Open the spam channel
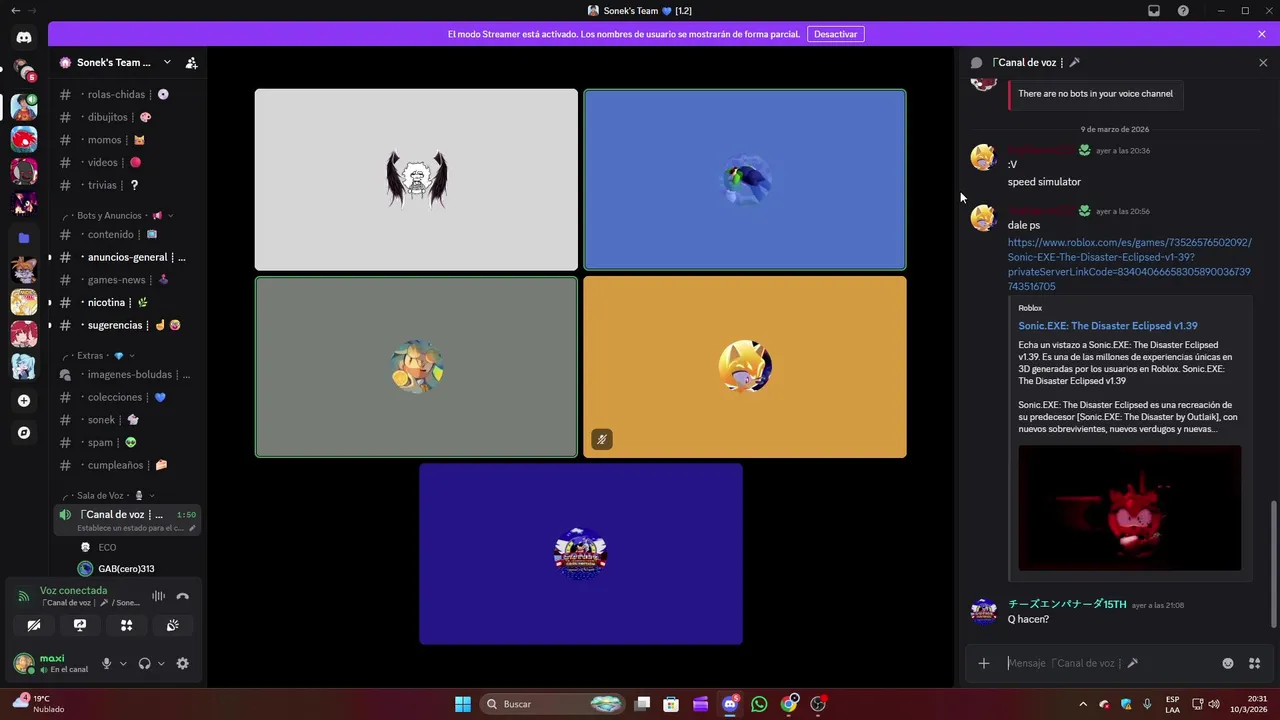Image resolution: width=1280 pixels, height=720 pixels. pos(128,442)
